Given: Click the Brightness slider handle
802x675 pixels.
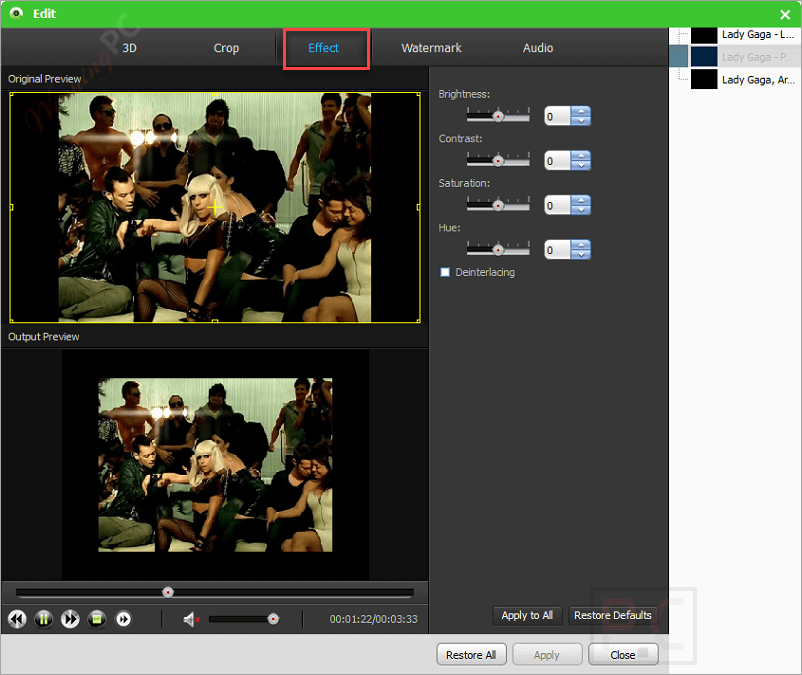Looking at the screenshot, I should click(498, 117).
